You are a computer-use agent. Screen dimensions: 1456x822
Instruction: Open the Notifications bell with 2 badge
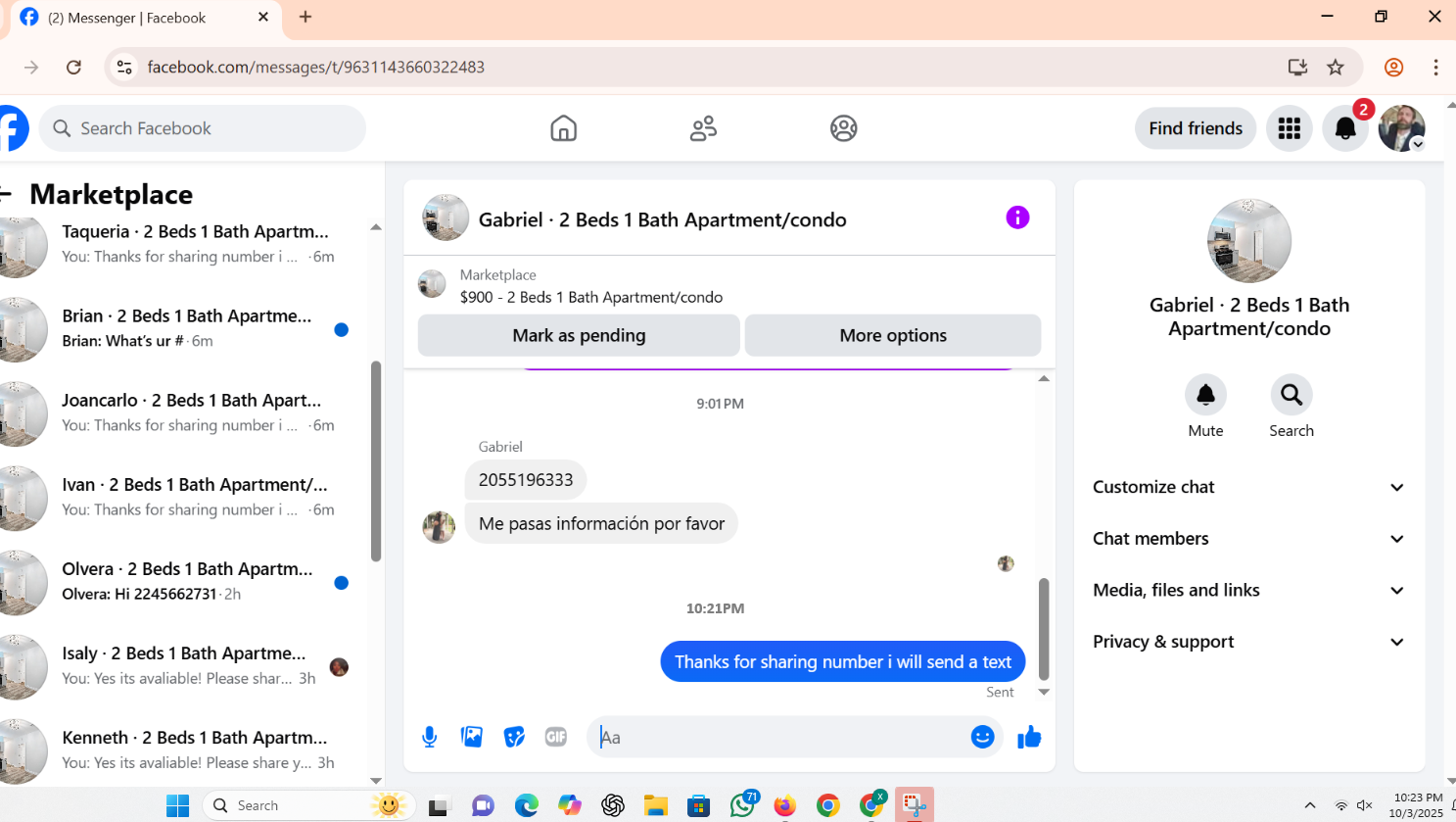click(1345, 128)
